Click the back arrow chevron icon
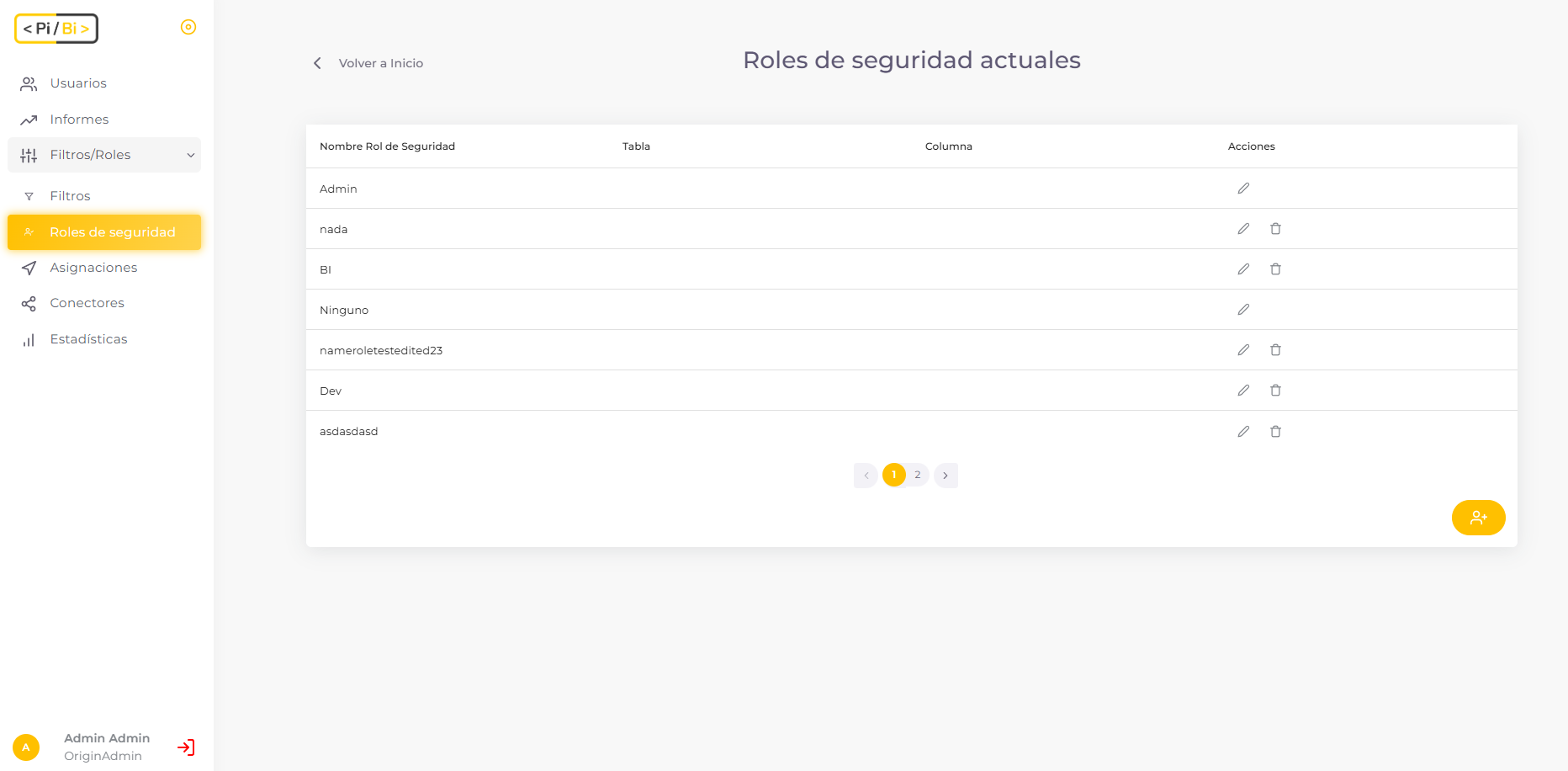Viewport: 1568px width, 771px height. [x=317, y=63]
